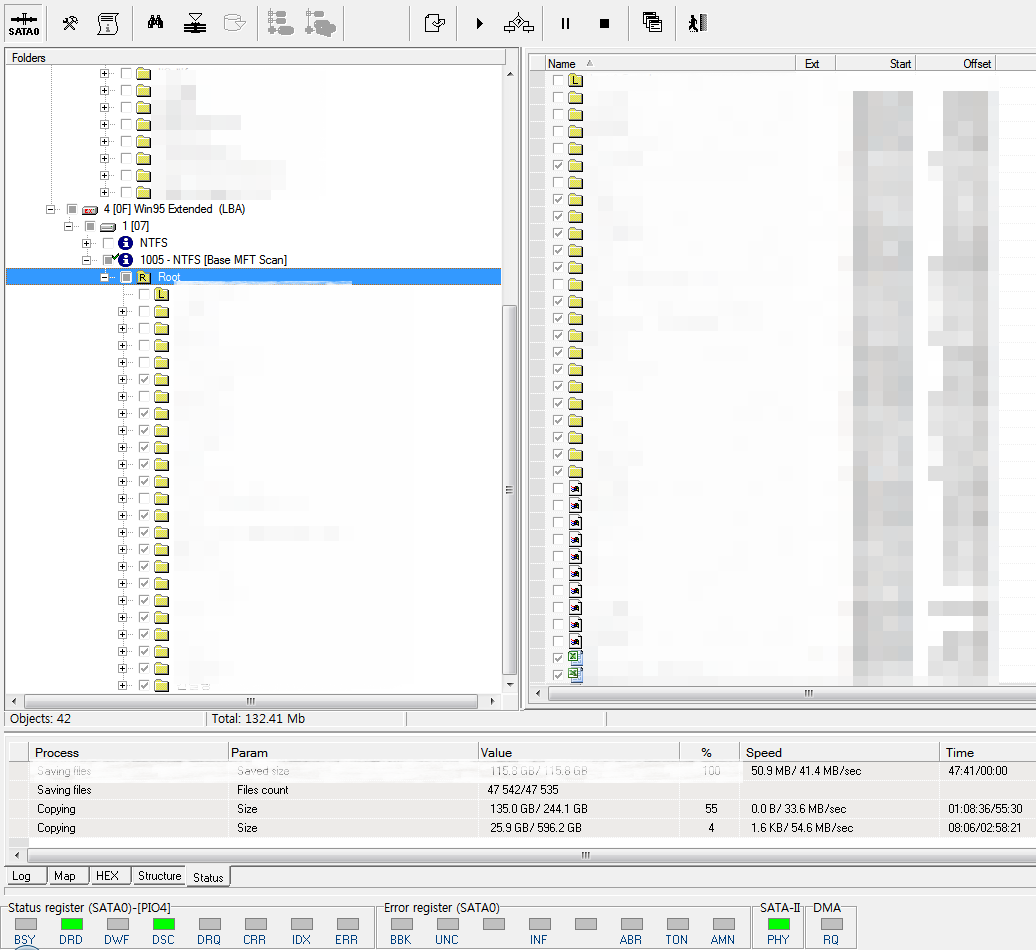1036x950 pixels.
Task: Open the hammer and wrench tools icon
Action: [70, 24]
